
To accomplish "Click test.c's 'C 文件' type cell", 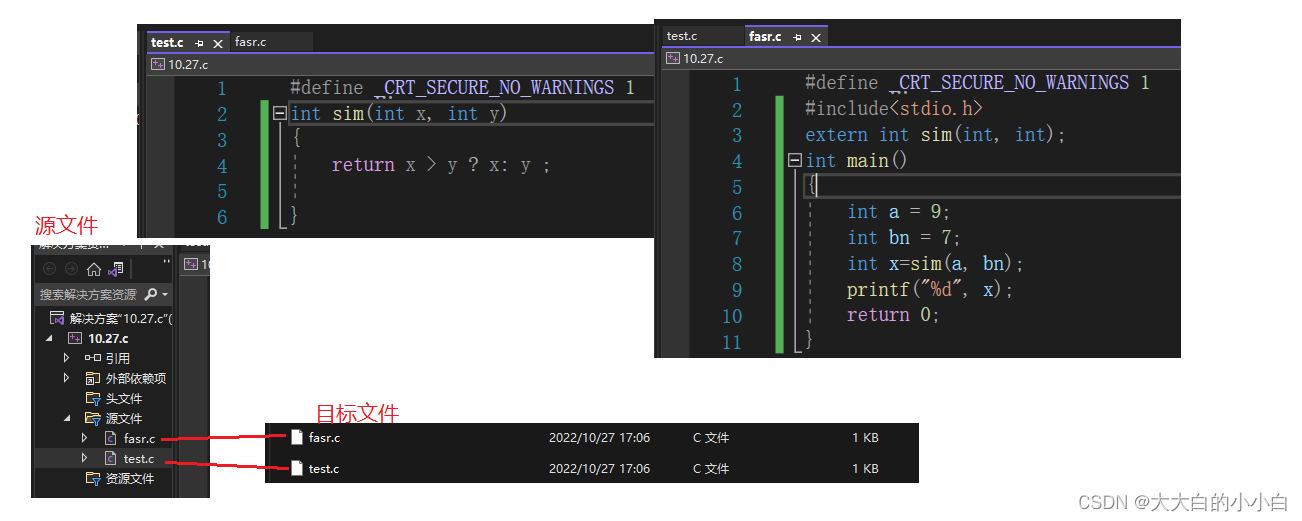I will [x=711, y=468].
